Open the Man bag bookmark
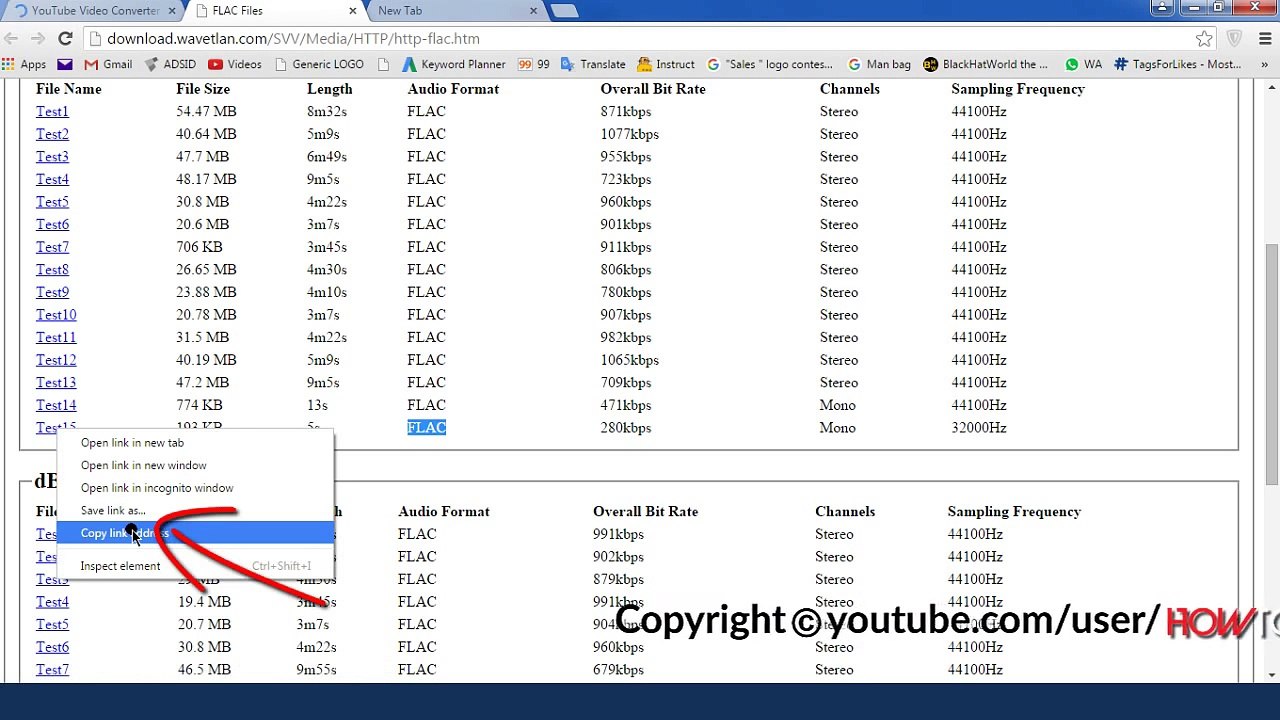Screen dimensions: 1280x720 coord(879,64)
